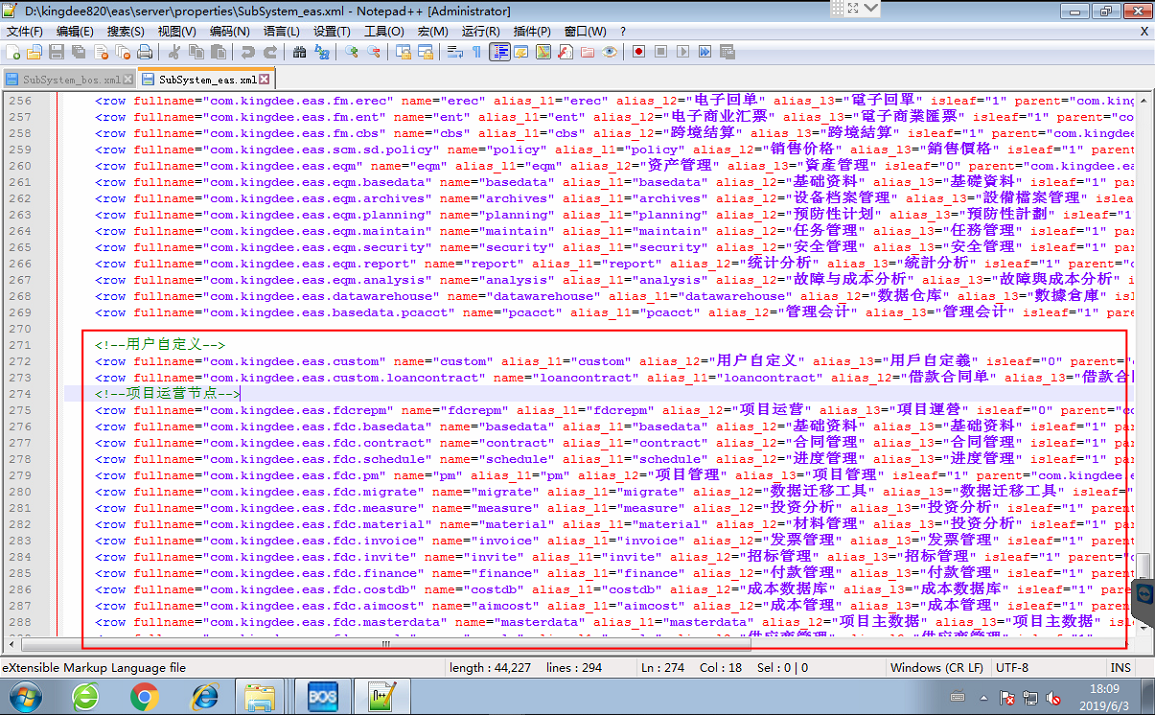Open the 设置(T) menu
1155x715 pixels.
(x=331, y=31)
